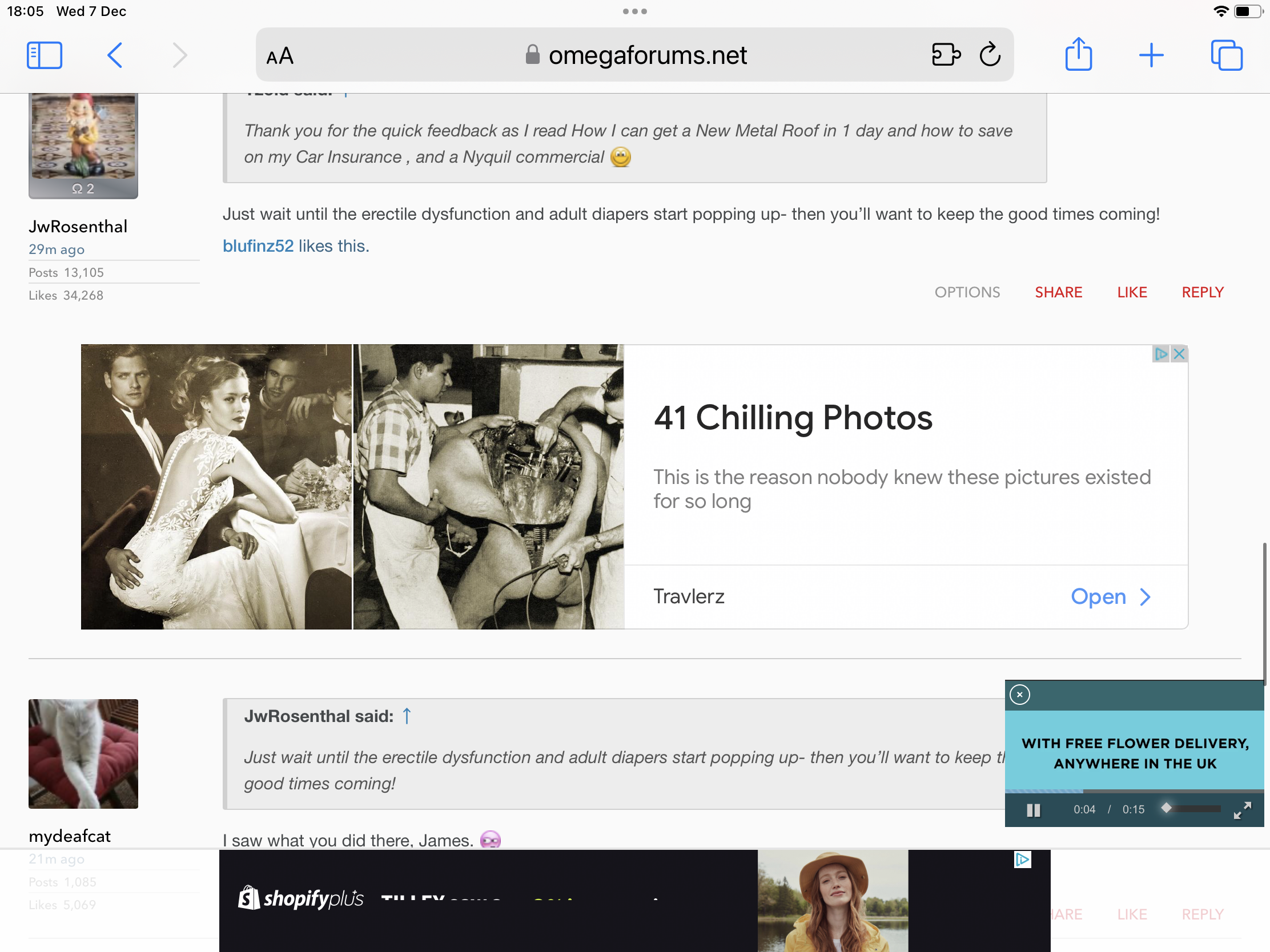Image resolution: width=1270 pixels, height=952 pixels.
Task: Reload the omegaforums.net page
Action: (990, 55)
